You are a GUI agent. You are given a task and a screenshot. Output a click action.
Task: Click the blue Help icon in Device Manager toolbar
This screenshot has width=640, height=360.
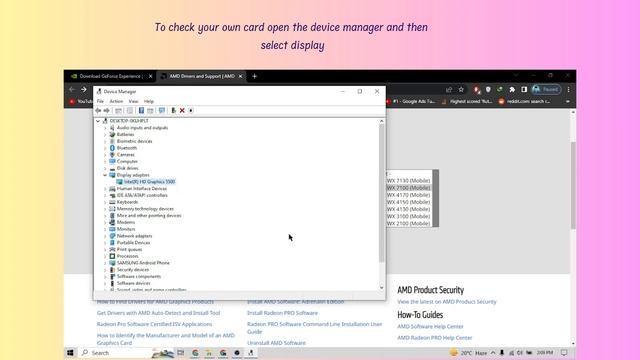[x=141, y=111]
